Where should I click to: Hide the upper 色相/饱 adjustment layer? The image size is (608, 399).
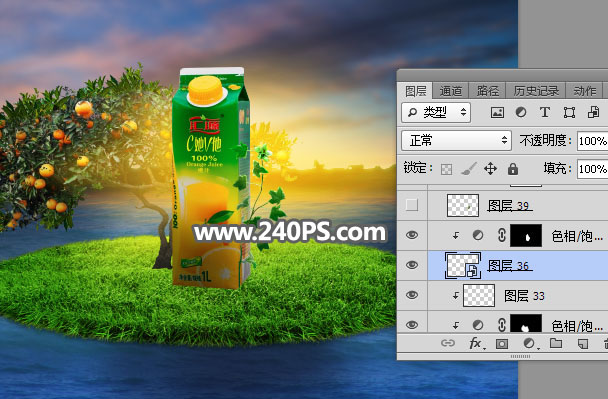pos(412,235)
